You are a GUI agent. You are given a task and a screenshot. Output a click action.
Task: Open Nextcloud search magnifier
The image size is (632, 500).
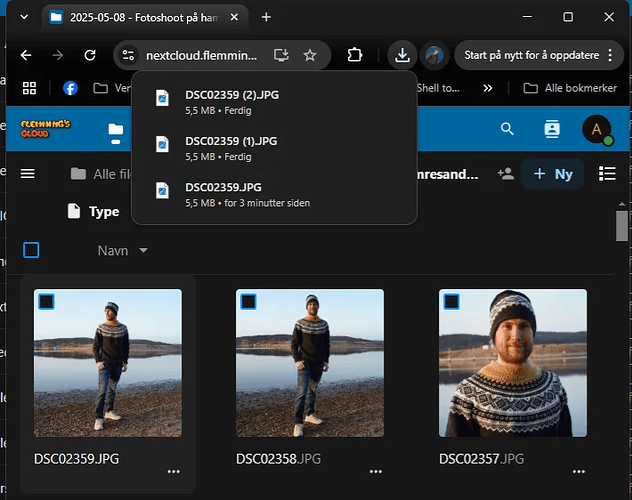click(x=507, y=129)
